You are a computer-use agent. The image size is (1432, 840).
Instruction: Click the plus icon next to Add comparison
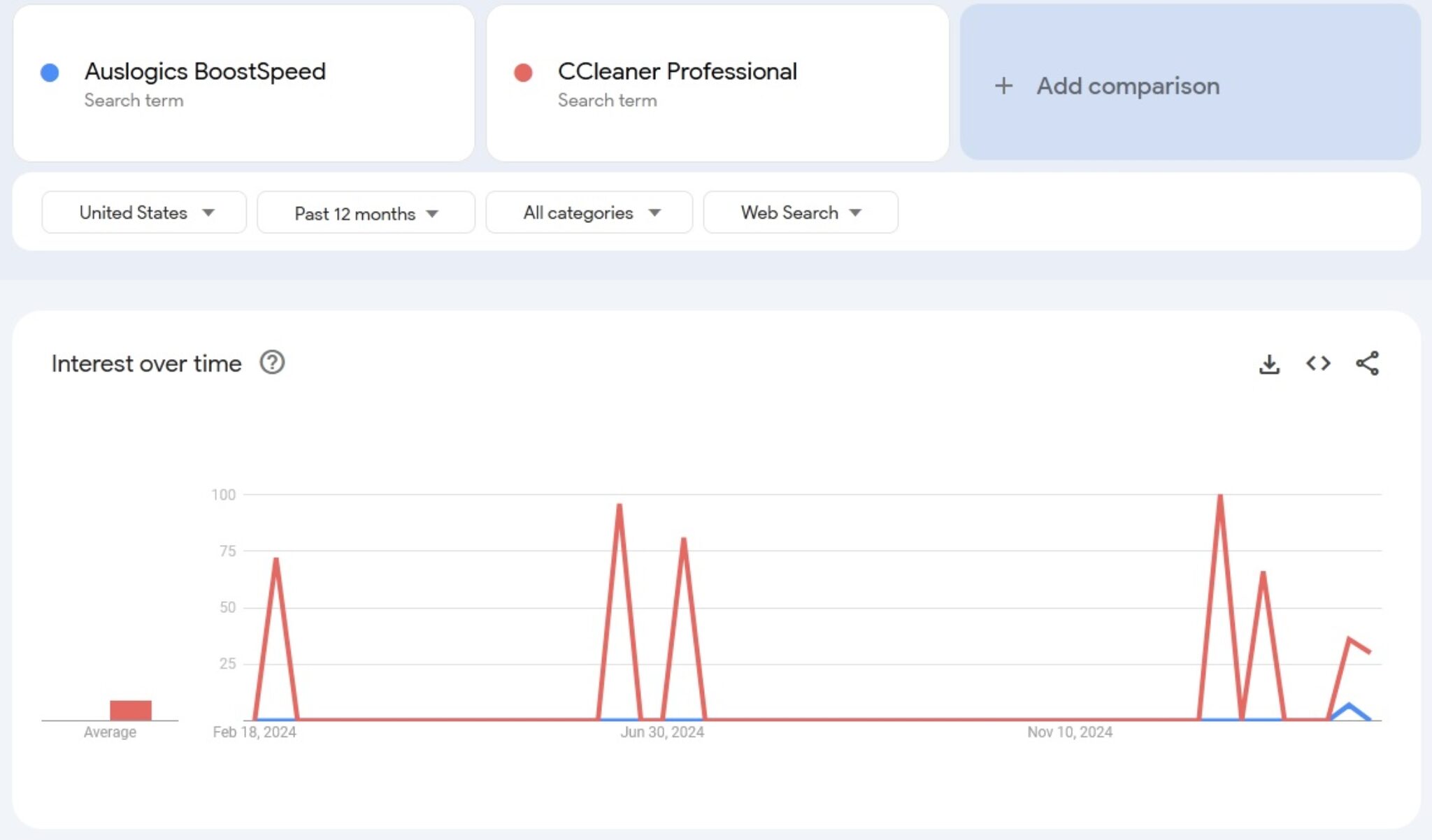pos(1003,85)
